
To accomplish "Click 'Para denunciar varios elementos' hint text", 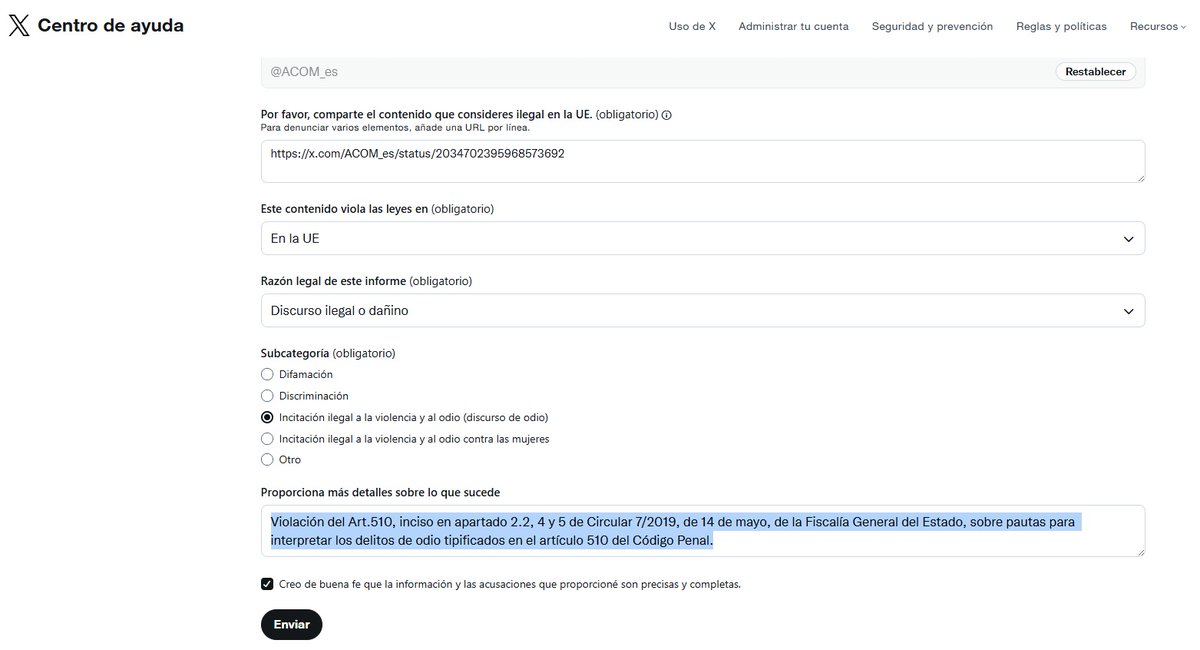I will tap(395, 128).
